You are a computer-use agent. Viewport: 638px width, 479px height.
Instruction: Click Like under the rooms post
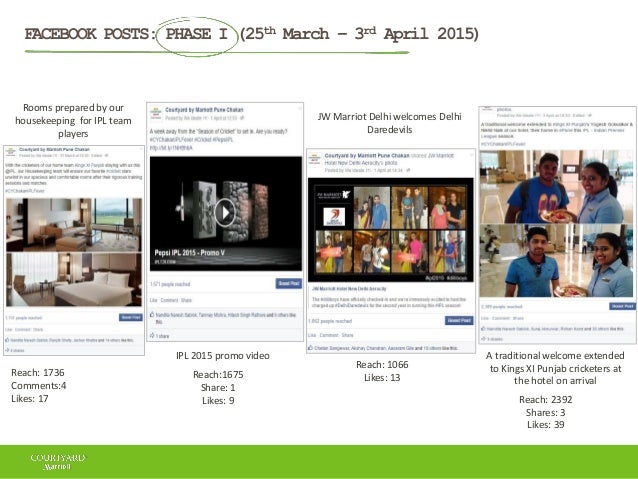tap(9, 329)
